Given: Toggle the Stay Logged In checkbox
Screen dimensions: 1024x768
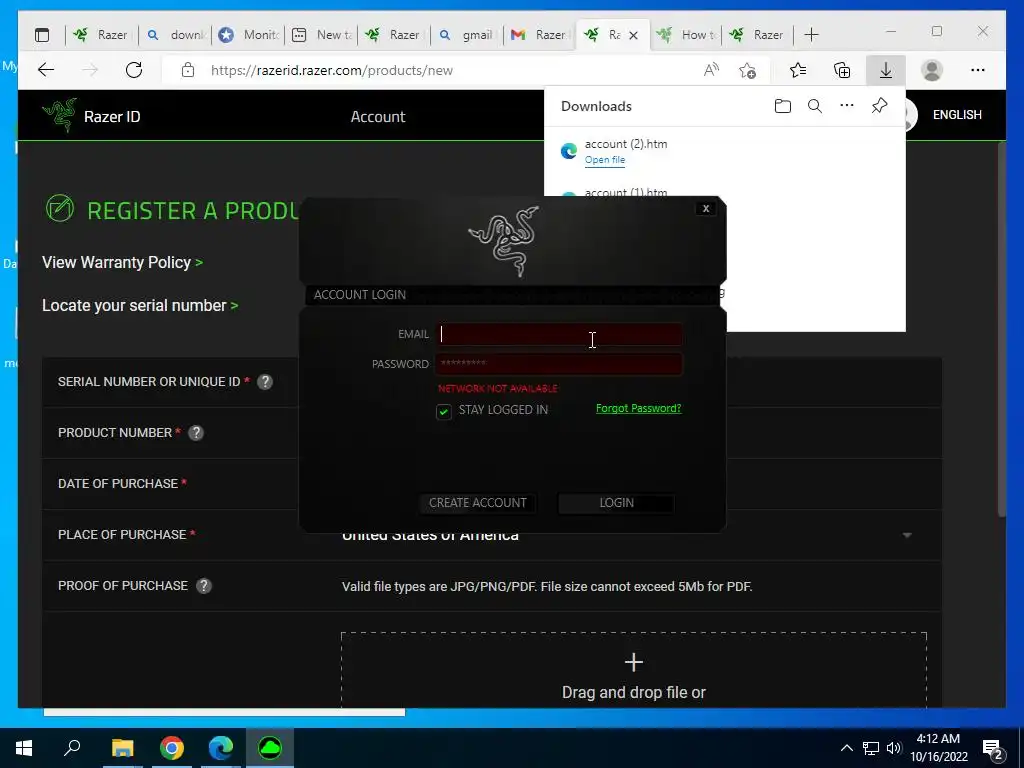Looking at the screenshot, I should click(x=443, y=411).
